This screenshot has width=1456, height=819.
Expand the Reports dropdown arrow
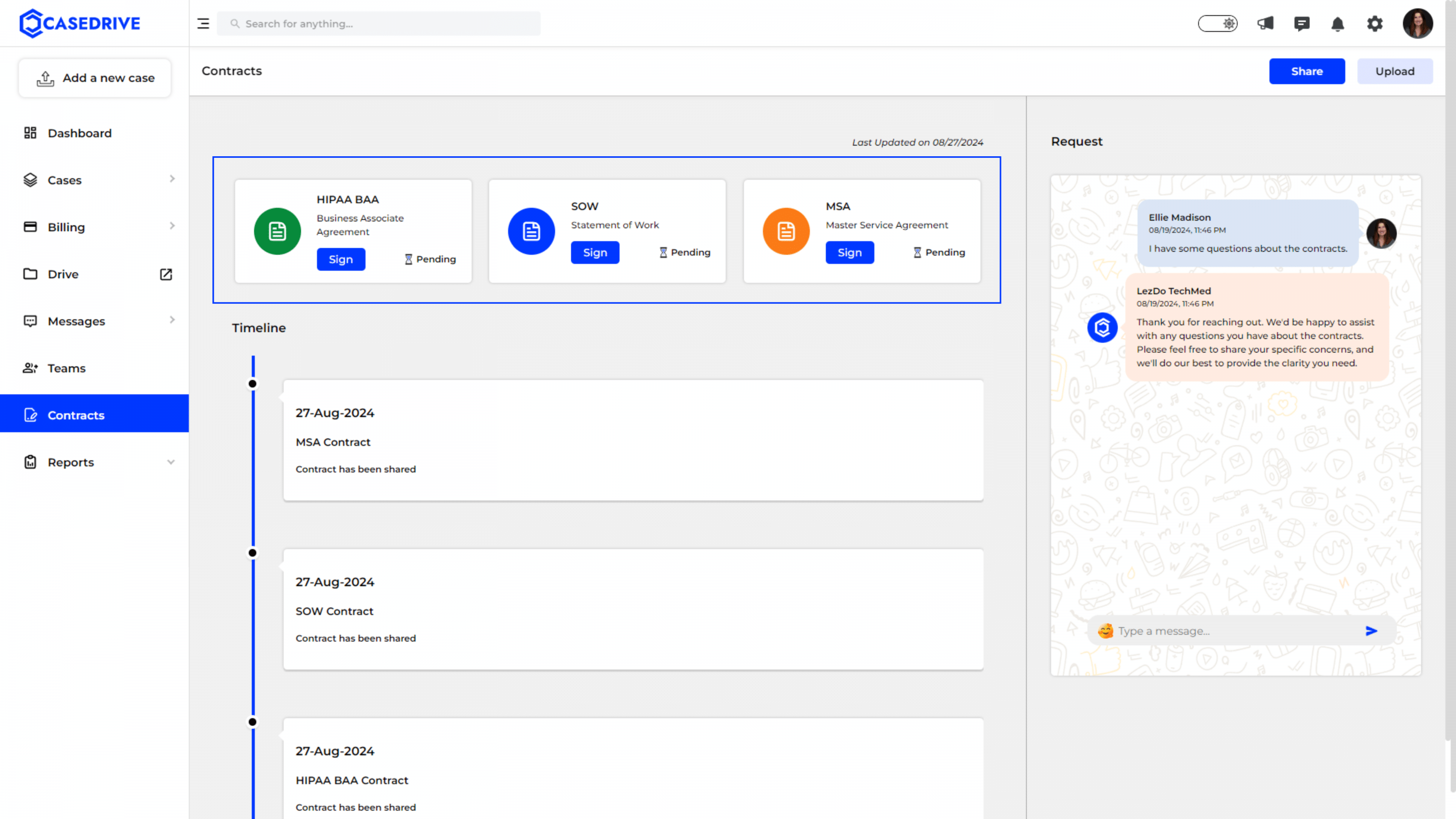[x=171, y=462]
